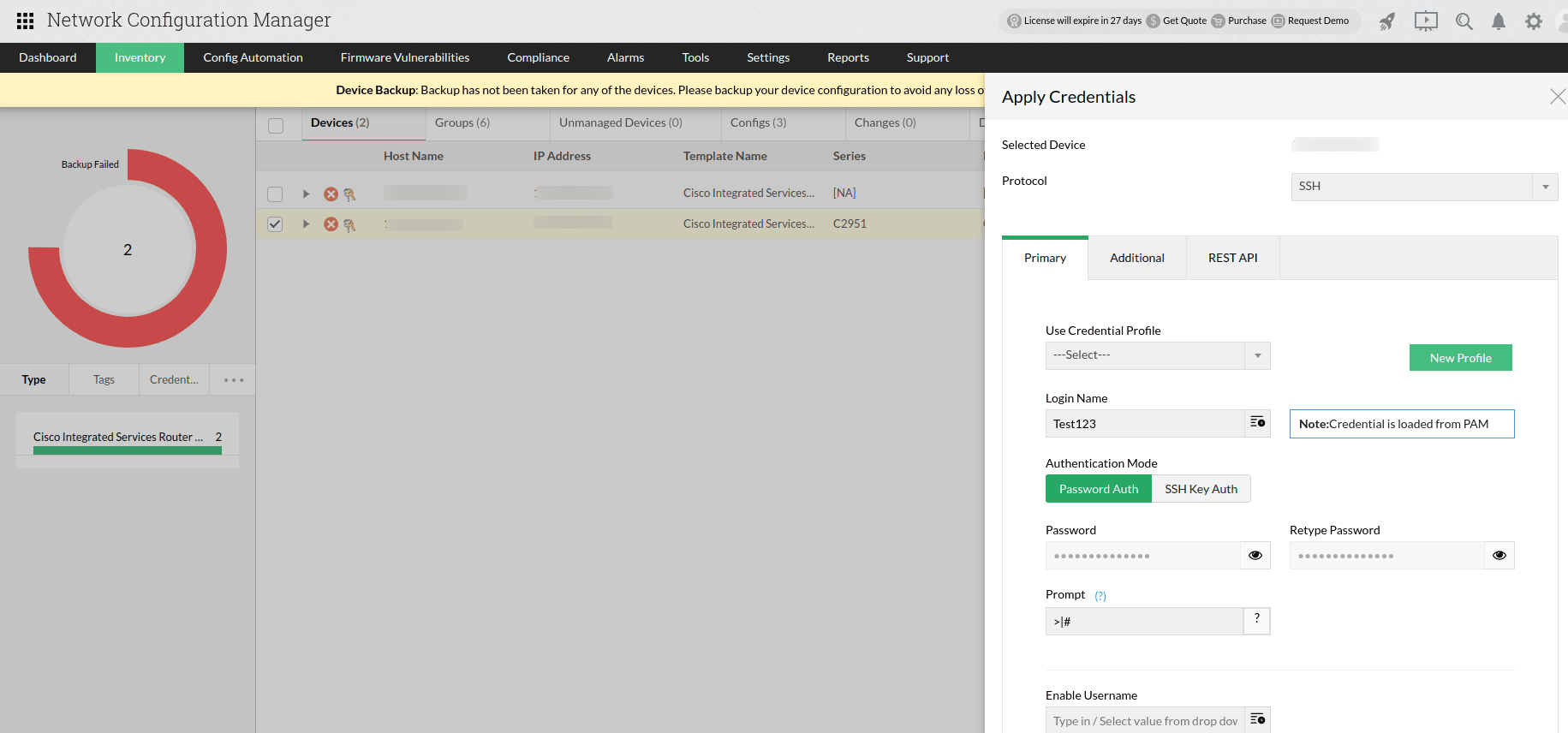Uncheck the C2951 device row checkbox

[275, 224]
